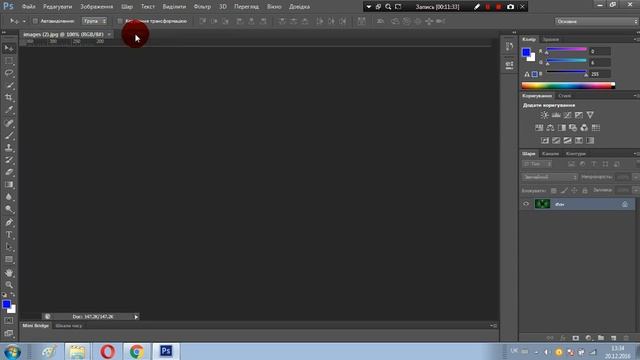Image resolution: width=640 pixels, height=360 pixels.
Task: Select the Rectangle shape tool
Action: [x=9, y=259]
